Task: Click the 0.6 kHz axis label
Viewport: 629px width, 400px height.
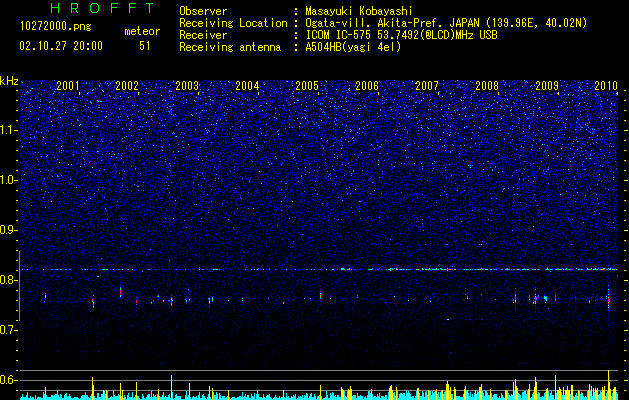Action: (9, 380)
